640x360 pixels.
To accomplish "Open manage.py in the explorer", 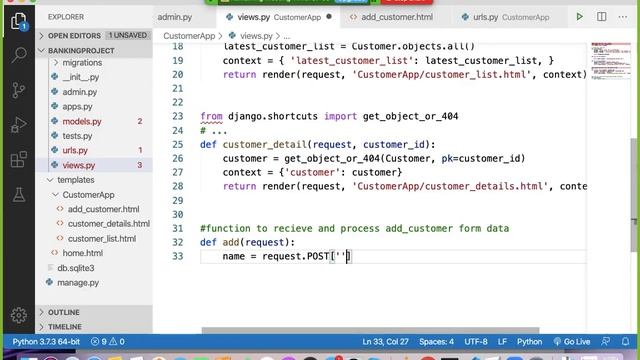I will click(78, 282).
